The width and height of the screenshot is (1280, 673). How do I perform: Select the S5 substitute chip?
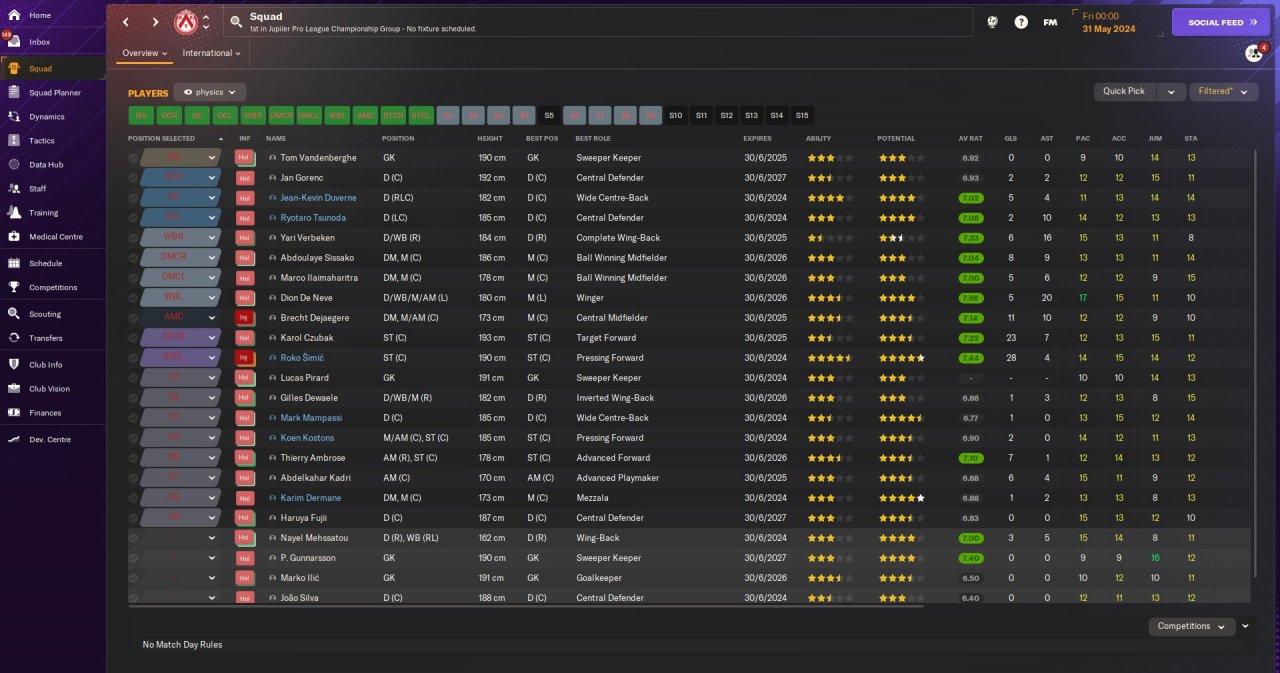click(x=548, y=115)
